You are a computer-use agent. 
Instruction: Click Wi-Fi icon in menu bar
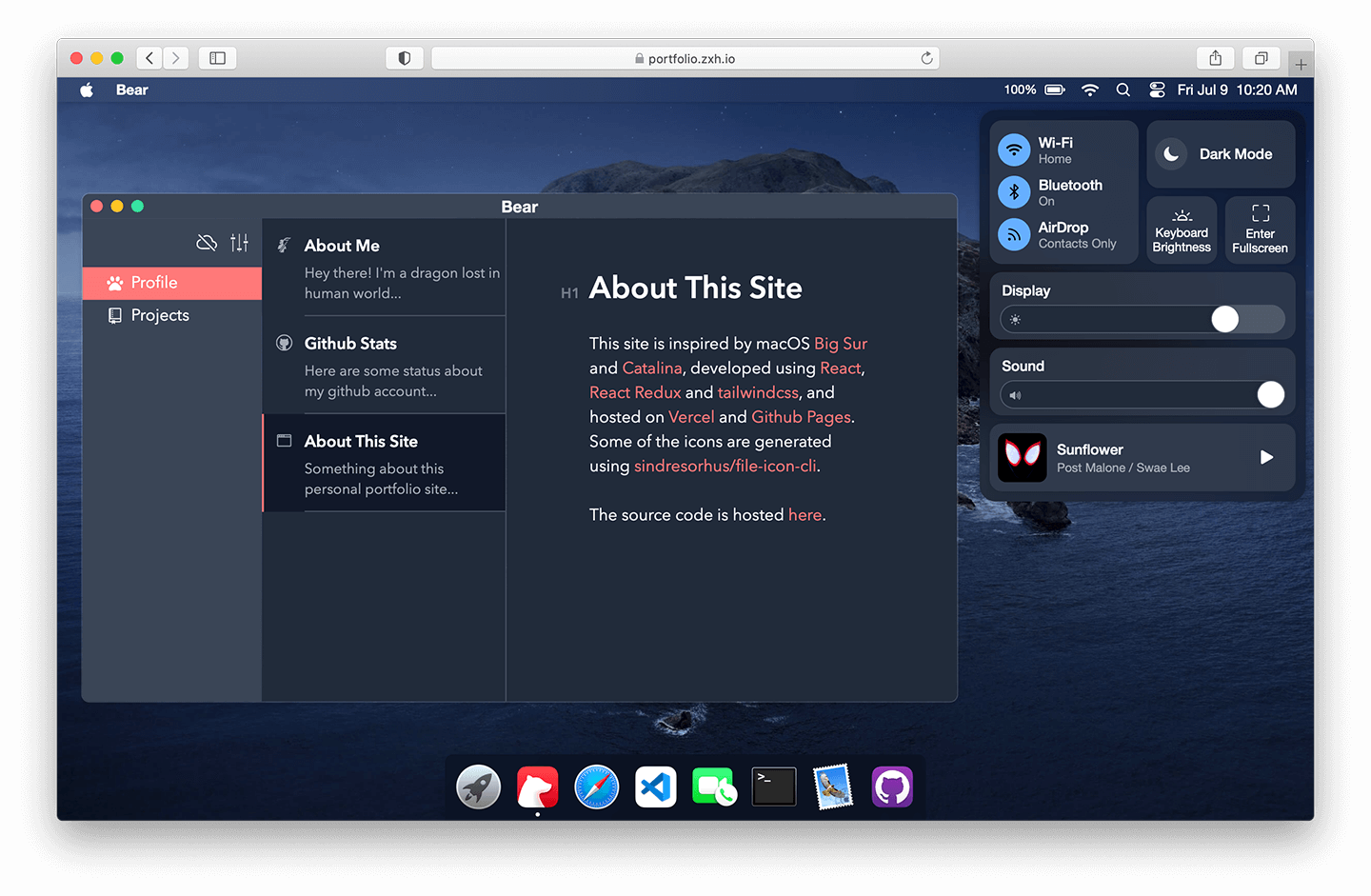coord(1090,90)
